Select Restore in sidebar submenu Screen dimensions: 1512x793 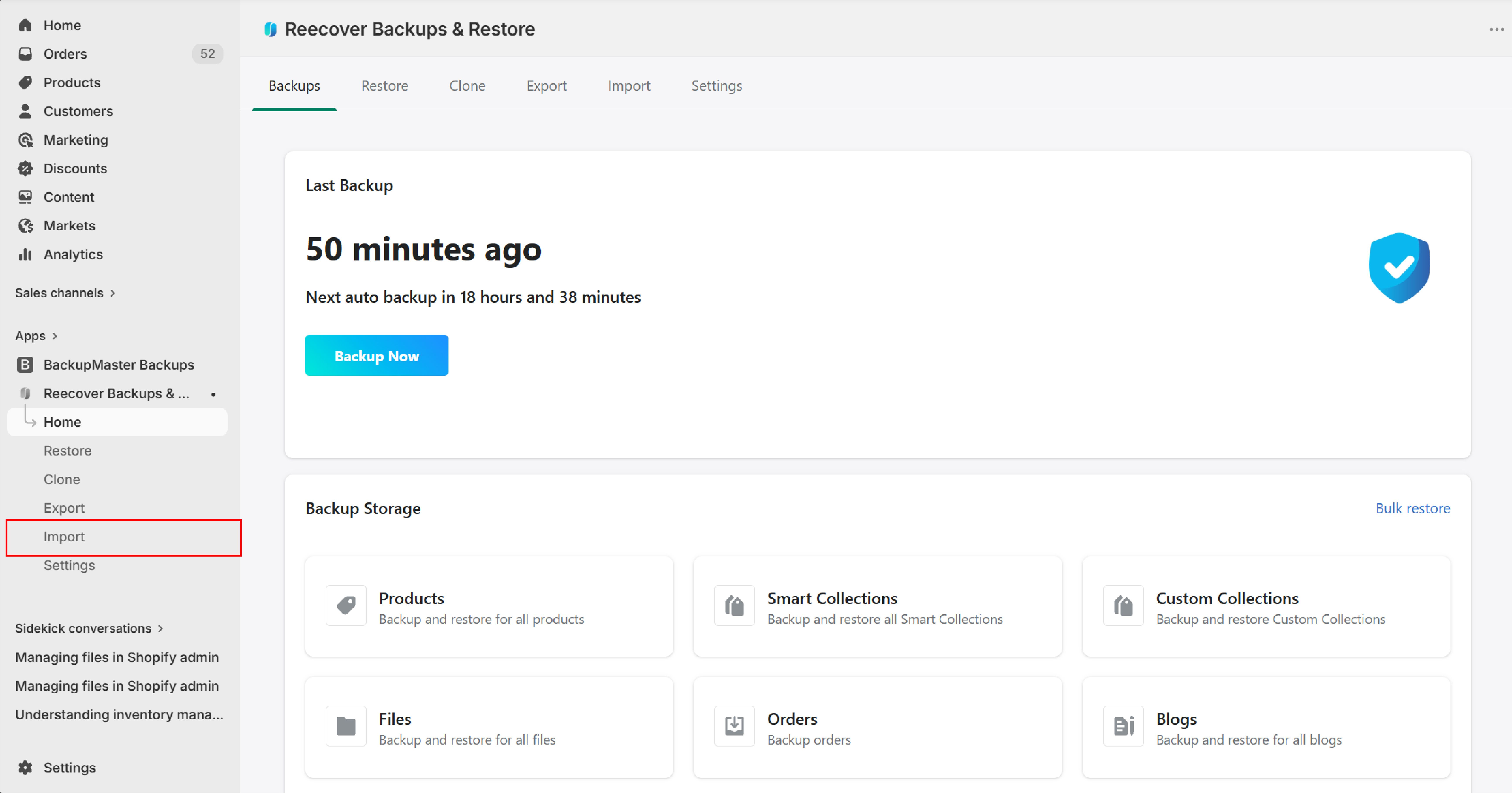click(x=117, y=451)
